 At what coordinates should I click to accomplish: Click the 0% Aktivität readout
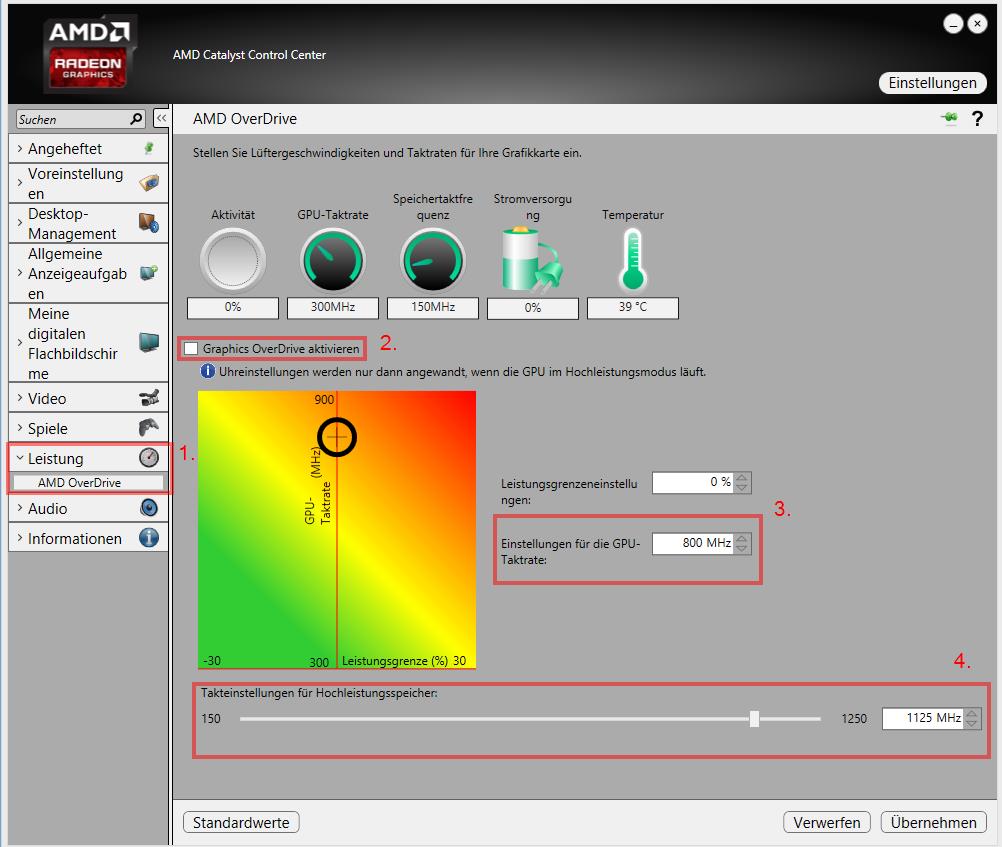[233, 307]
